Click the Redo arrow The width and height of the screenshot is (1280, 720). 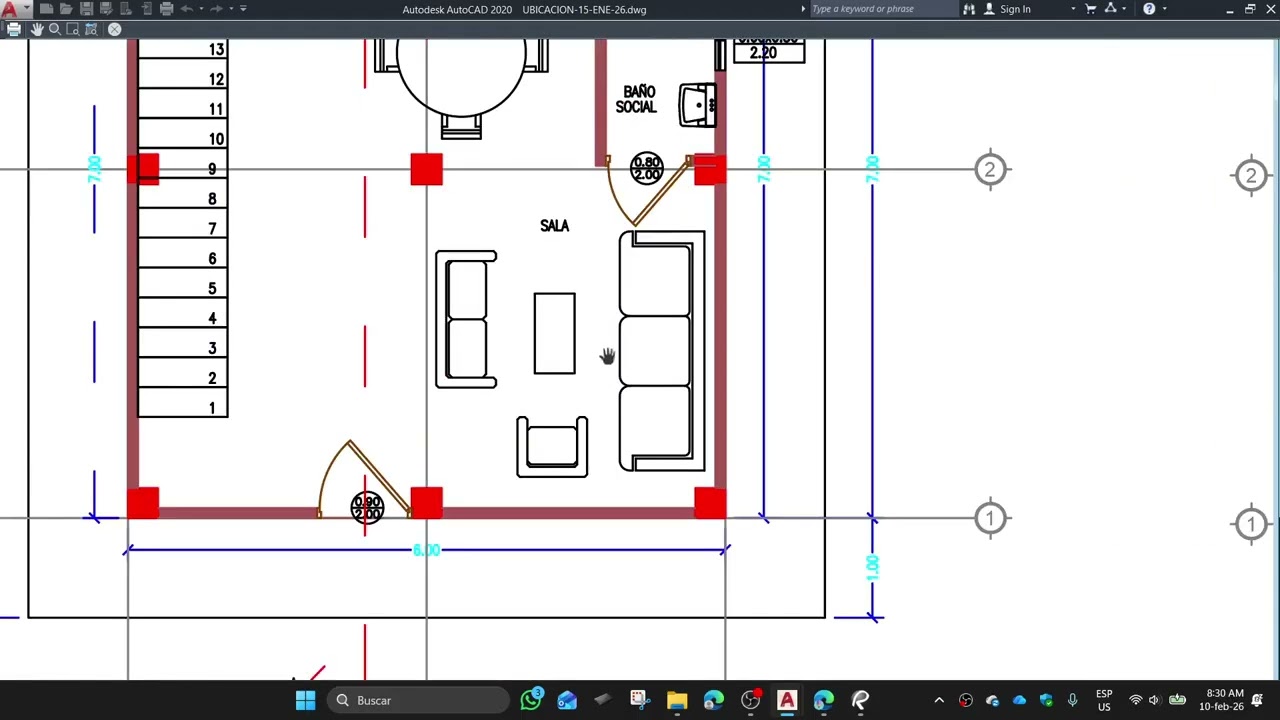point(216,9)
